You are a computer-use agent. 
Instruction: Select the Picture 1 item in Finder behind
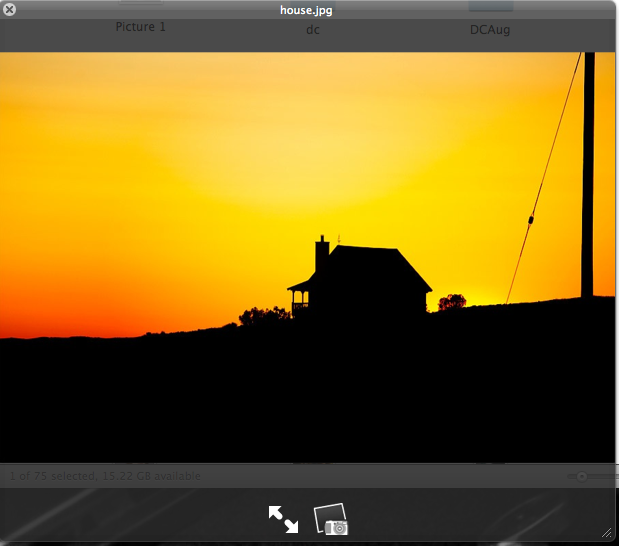[141, 27]
